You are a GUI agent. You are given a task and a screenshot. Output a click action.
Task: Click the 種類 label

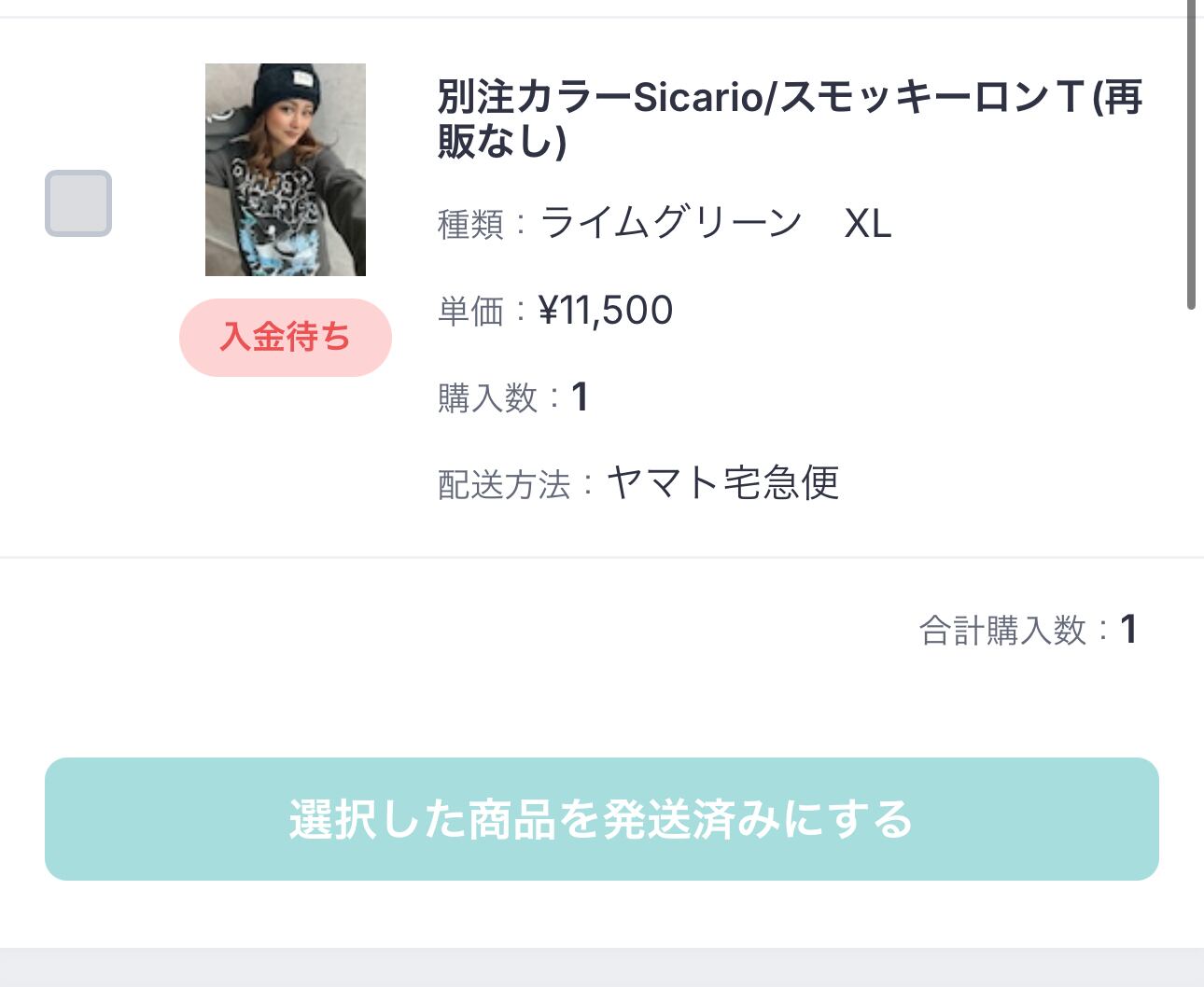470,225
